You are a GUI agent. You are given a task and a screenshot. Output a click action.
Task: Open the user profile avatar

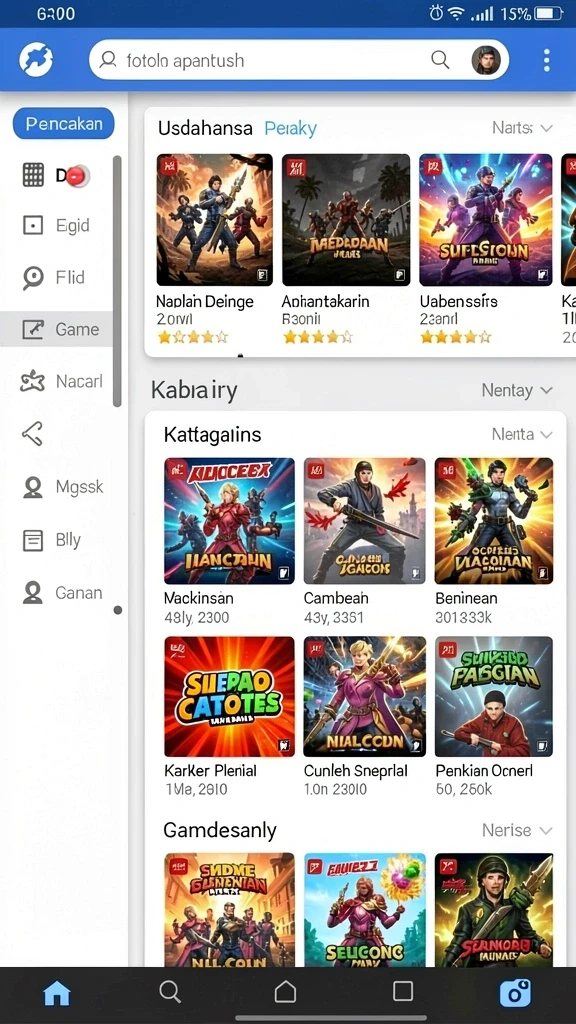[486, 60]
